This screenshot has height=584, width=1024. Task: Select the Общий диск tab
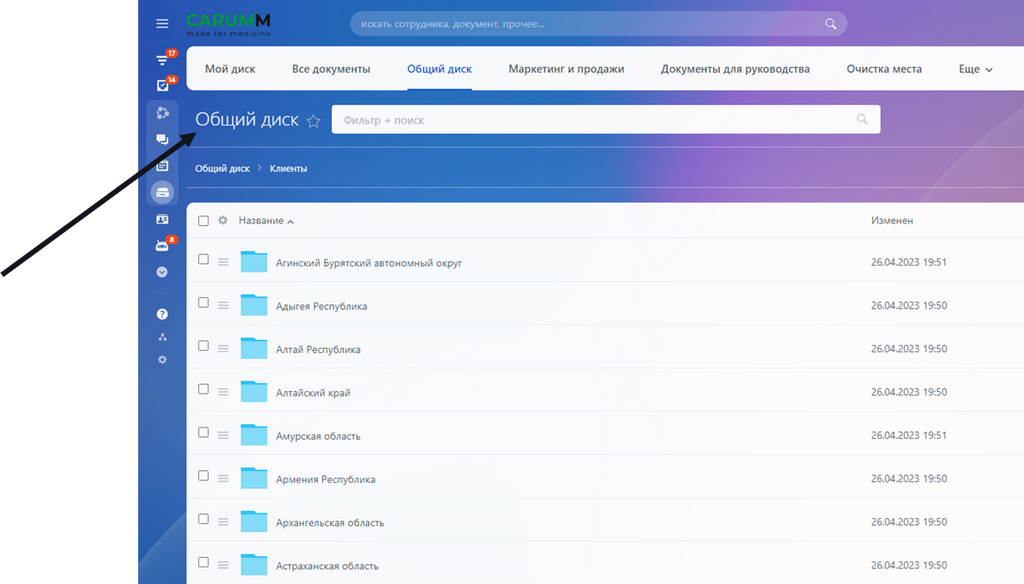(x=440, y=69)
